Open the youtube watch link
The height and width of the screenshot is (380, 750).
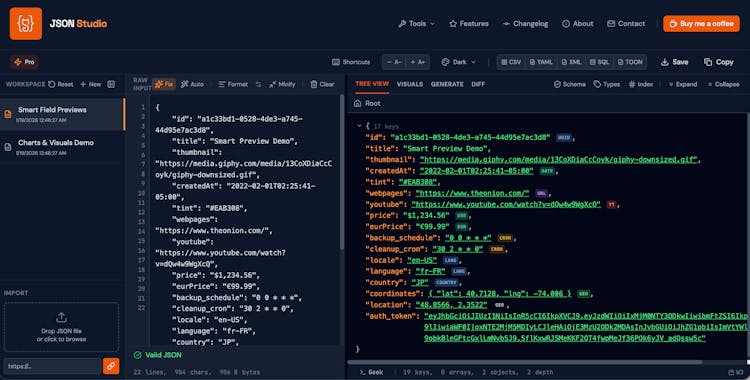pyautogui.click(x=506, y=204)
